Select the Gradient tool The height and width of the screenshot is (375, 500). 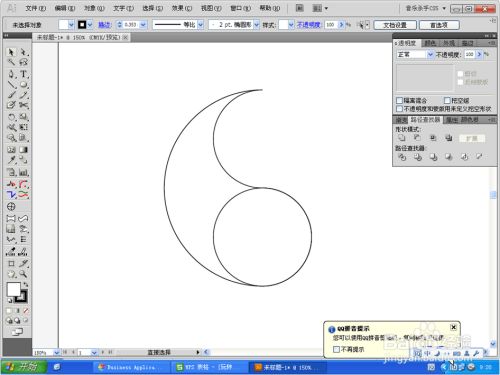tap(23, 150)
